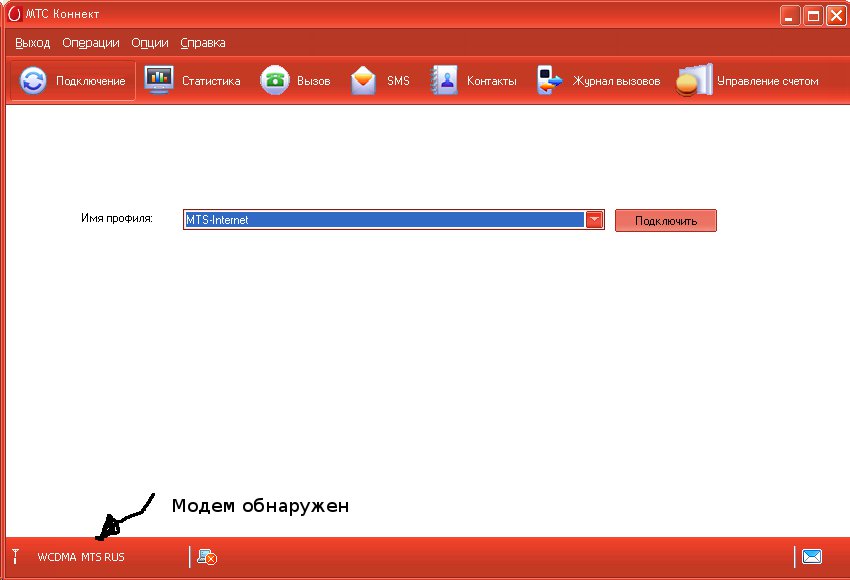This screenshot has height=580, width=850.
Task: Open the Справка help menu
Action: tap(203, 43)
